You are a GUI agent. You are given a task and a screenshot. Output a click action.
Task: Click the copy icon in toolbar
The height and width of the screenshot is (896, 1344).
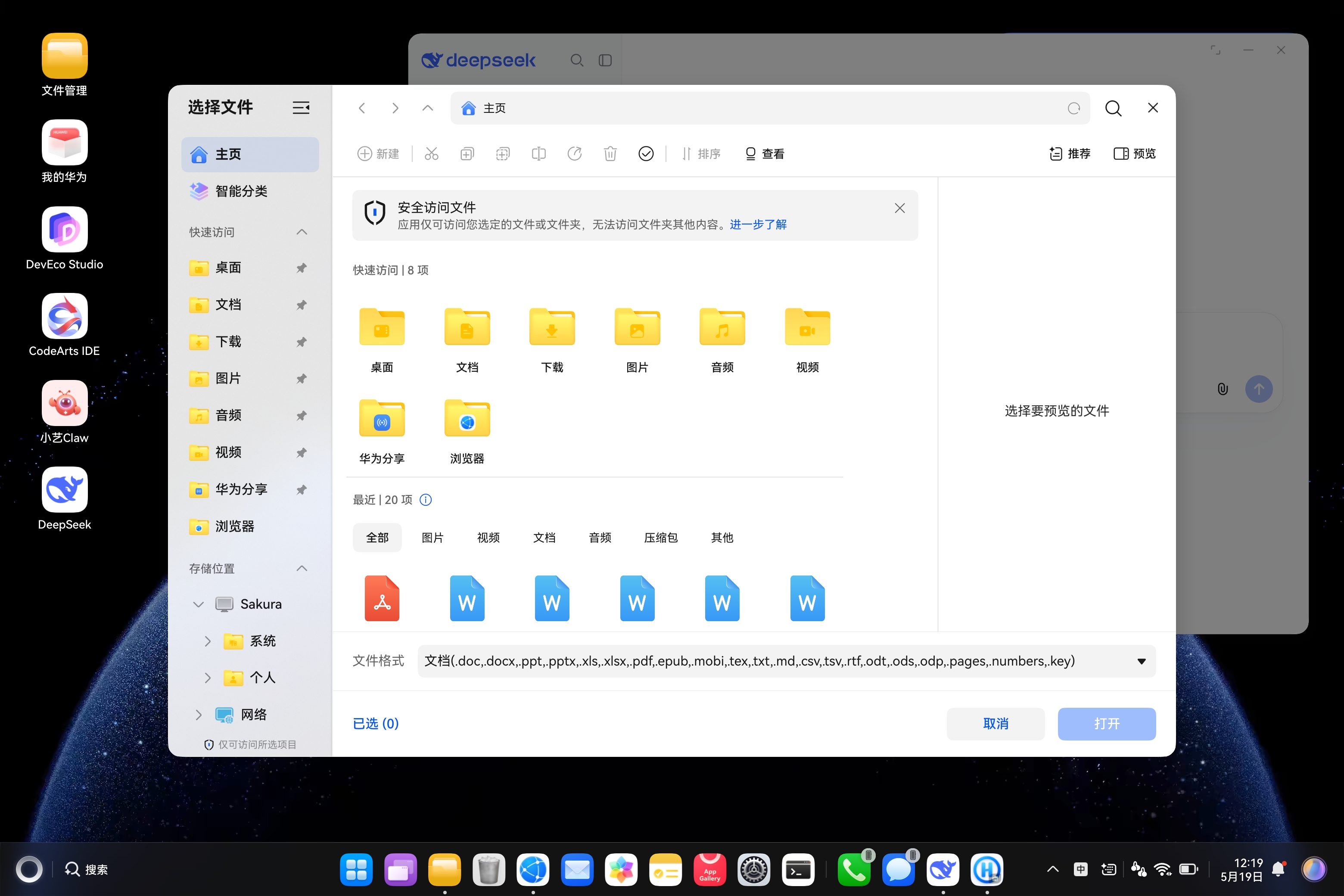click(x=467, y=154)
